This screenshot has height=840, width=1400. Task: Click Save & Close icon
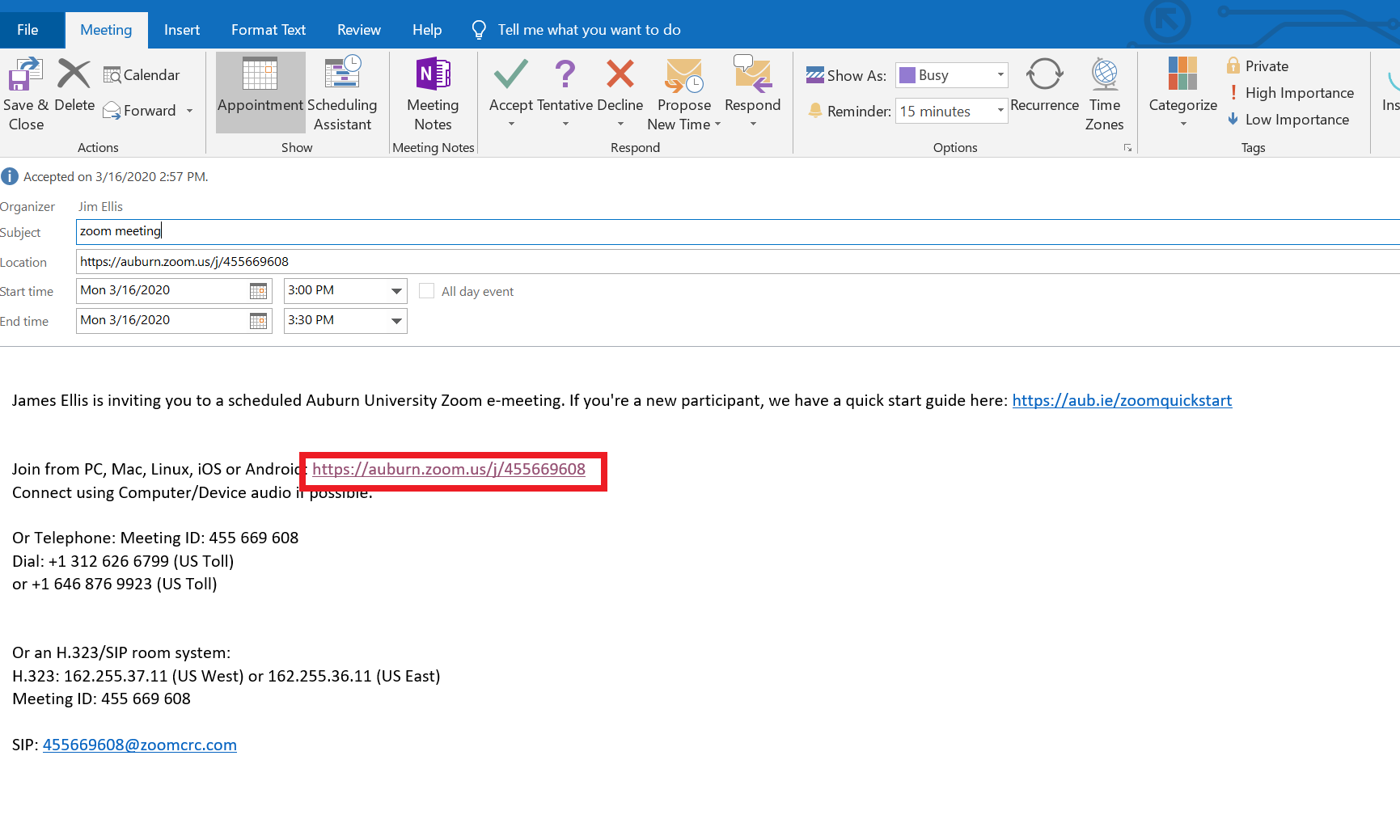25,74
